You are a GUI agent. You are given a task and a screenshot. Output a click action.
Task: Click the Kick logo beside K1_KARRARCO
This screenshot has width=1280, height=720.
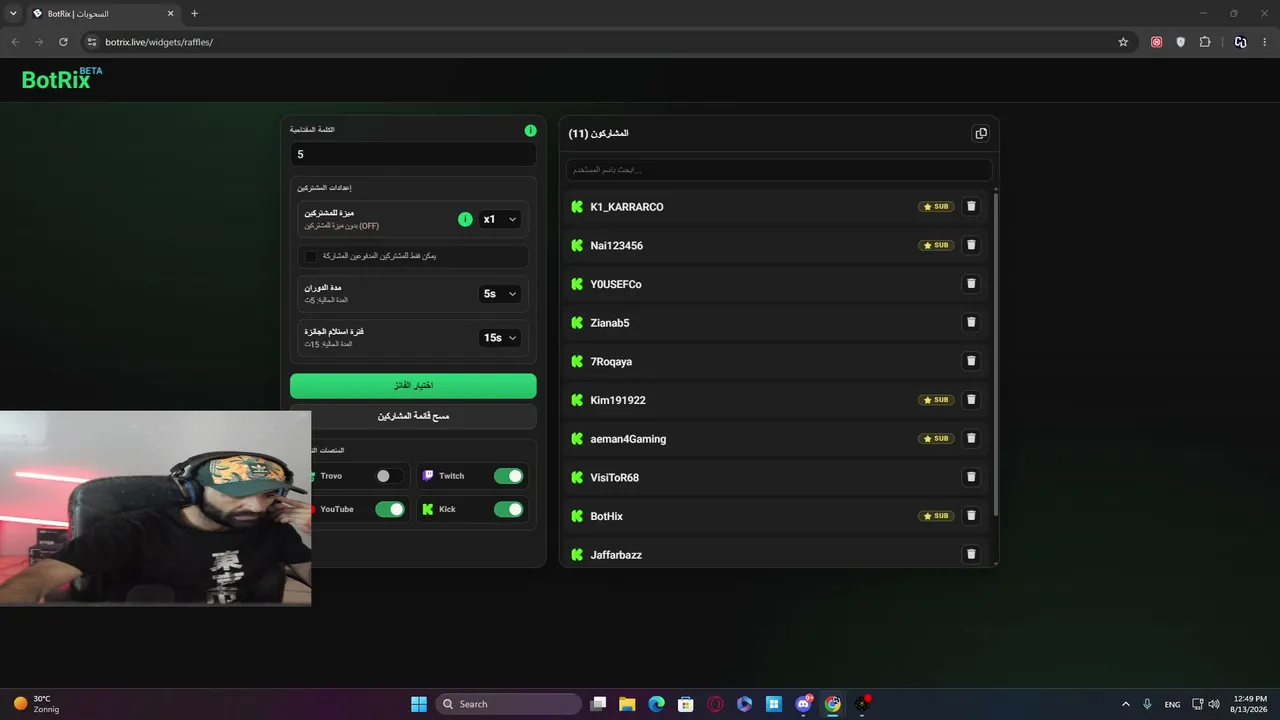[x=577, y=207]
